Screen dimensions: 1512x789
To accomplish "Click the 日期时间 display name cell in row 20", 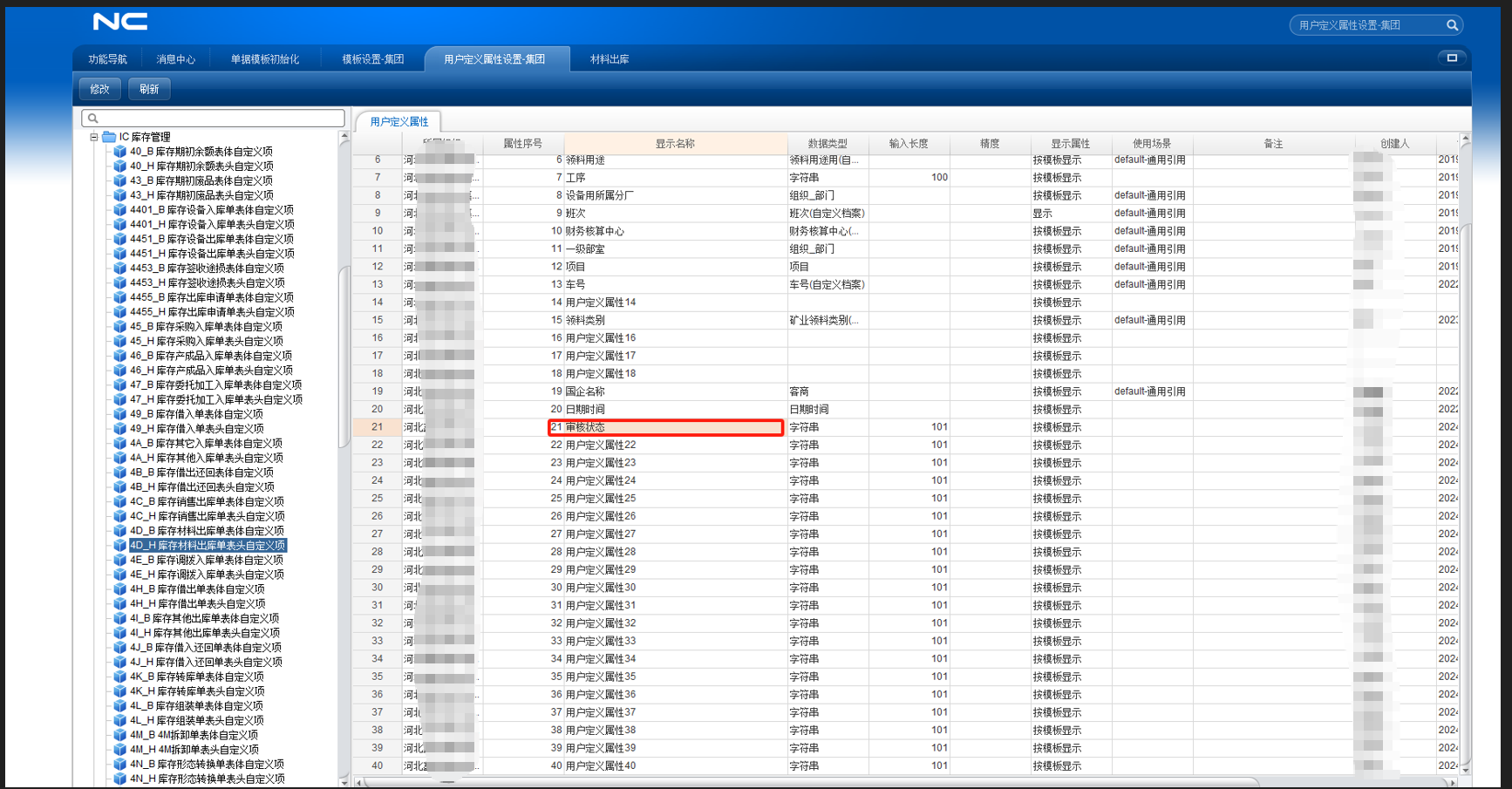I will pyautogui.click(x=676, y=409).
